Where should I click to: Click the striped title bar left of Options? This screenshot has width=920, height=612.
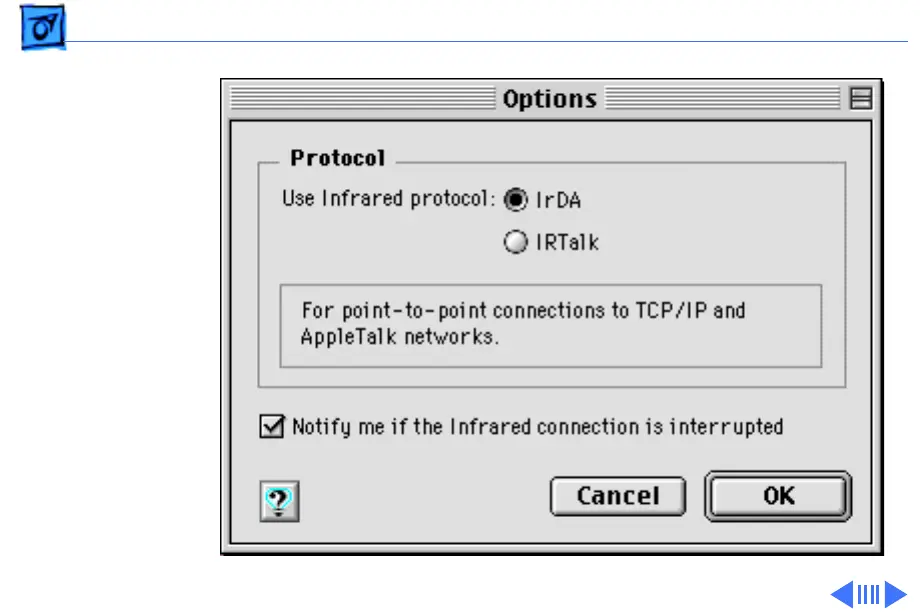coord(360,98)
